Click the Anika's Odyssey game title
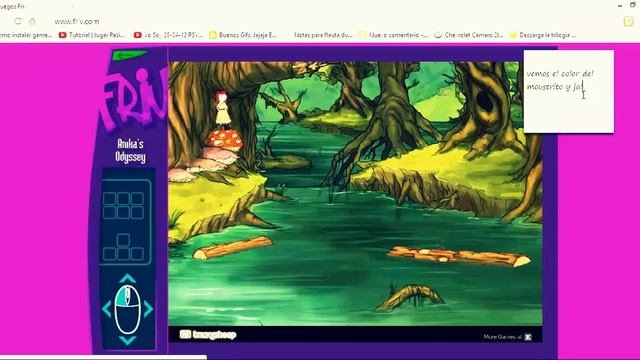 click(130, 150)
